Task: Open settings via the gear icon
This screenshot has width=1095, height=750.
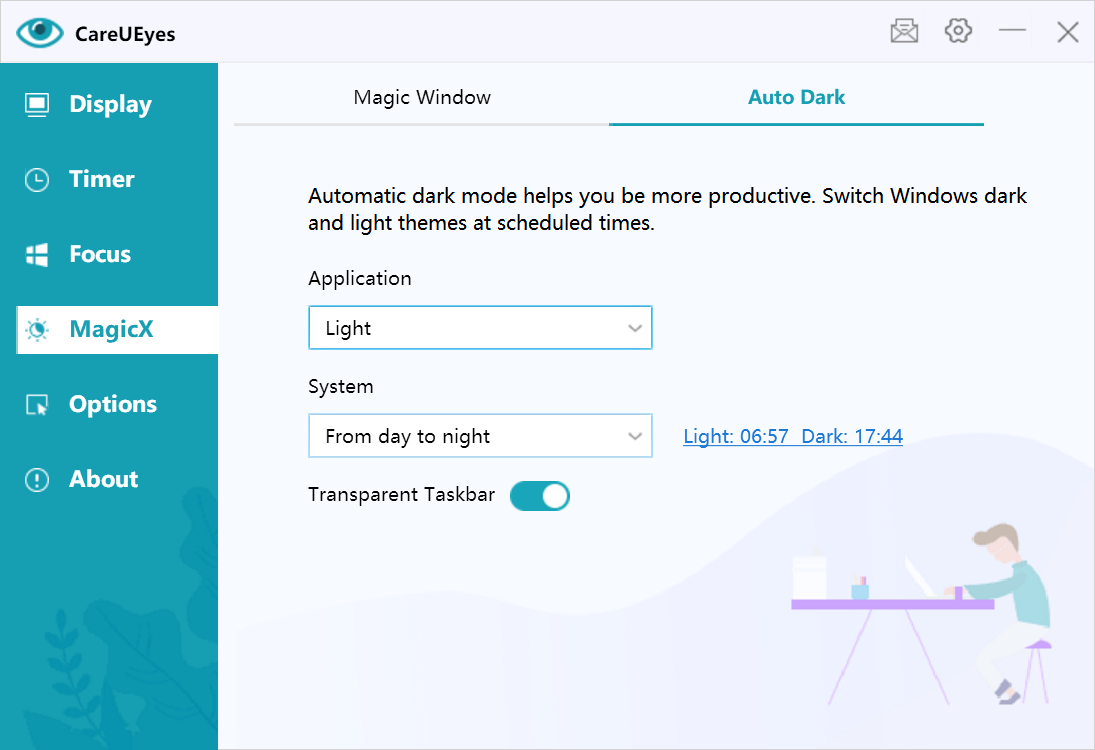Action: point(958,31)
